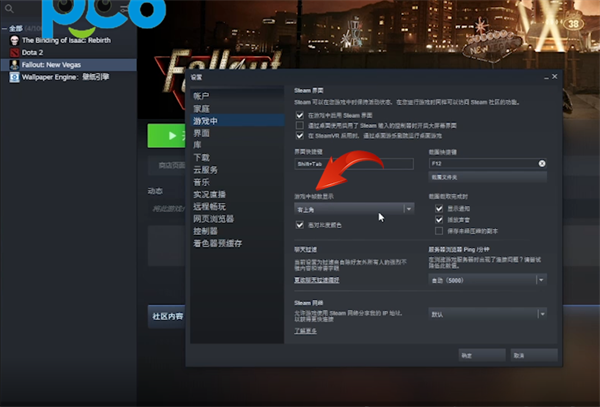Select Dota 2 in the library list
Image resolution: width=600 pixels, height=407 pixels.
pos(33,52)
